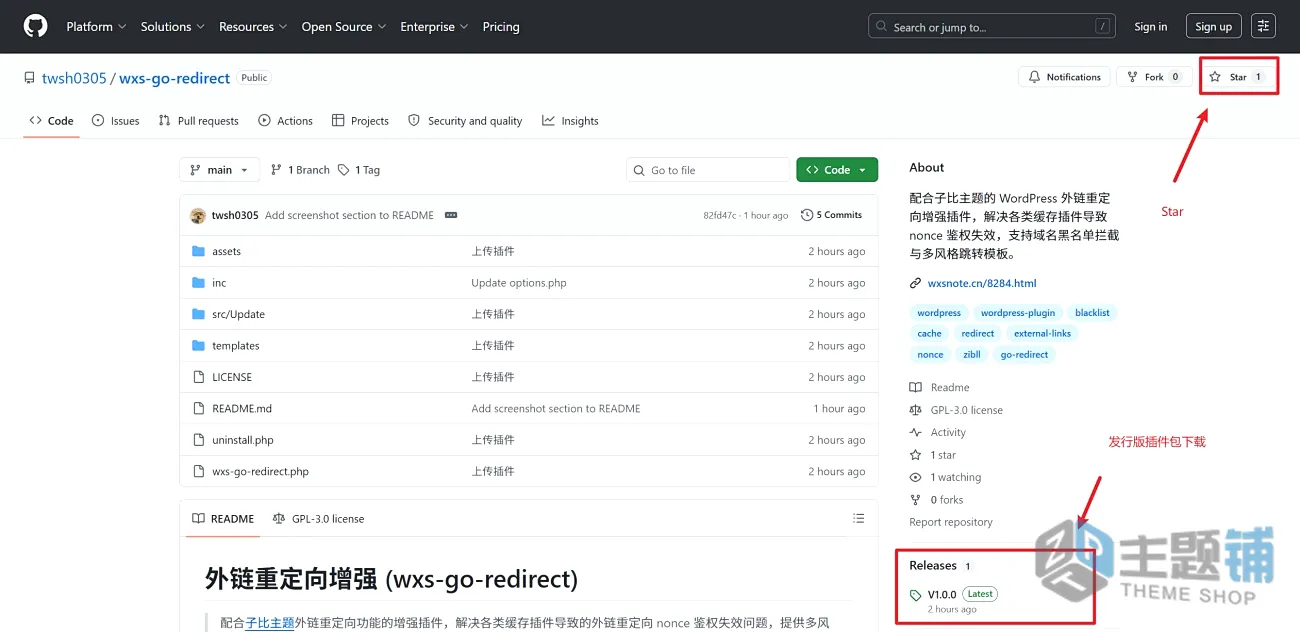Open the uninstall.php file
1300x632 pixels.
coord(243,440)
